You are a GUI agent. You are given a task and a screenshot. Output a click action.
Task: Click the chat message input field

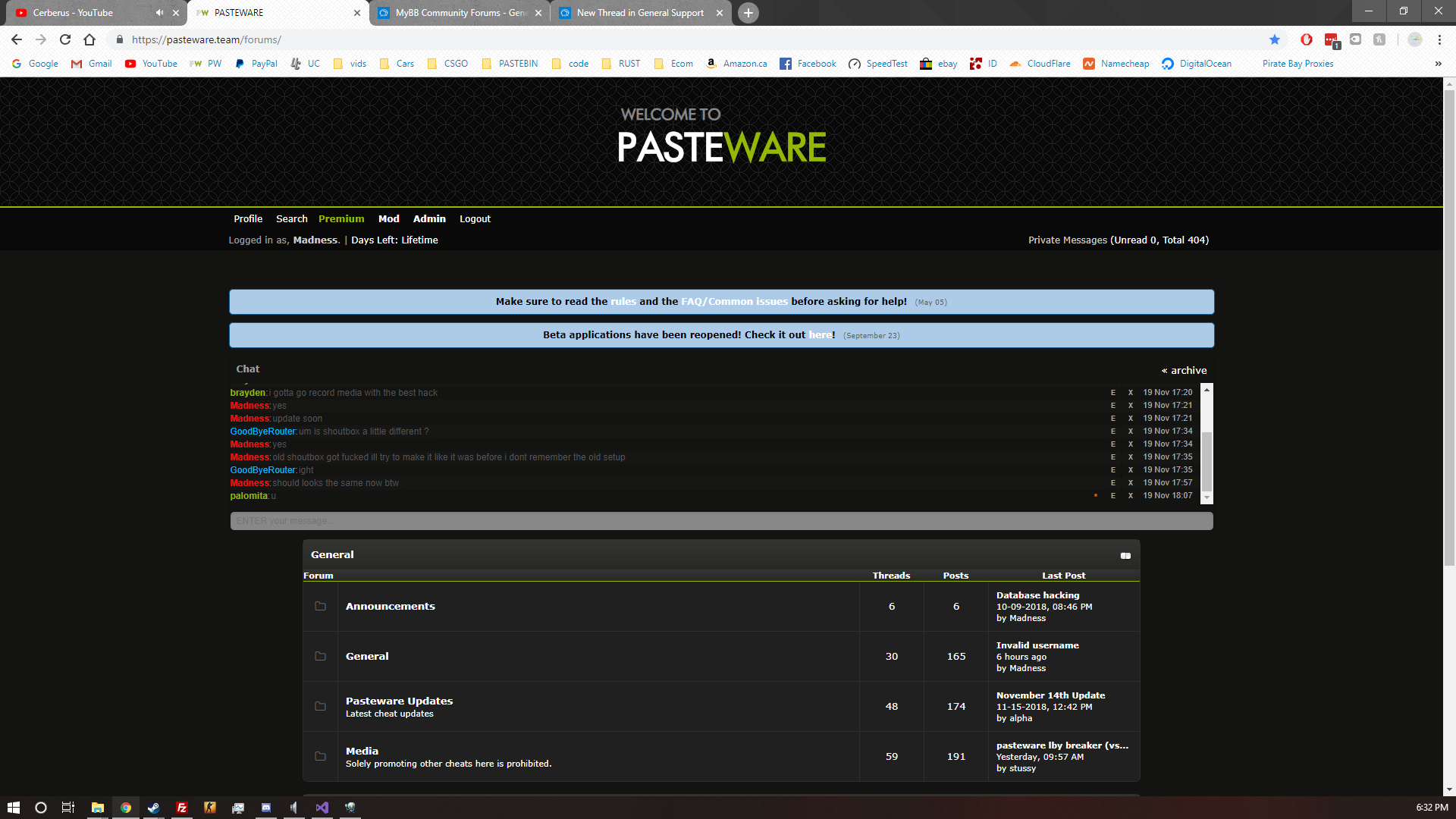click(x=721, y=521)
